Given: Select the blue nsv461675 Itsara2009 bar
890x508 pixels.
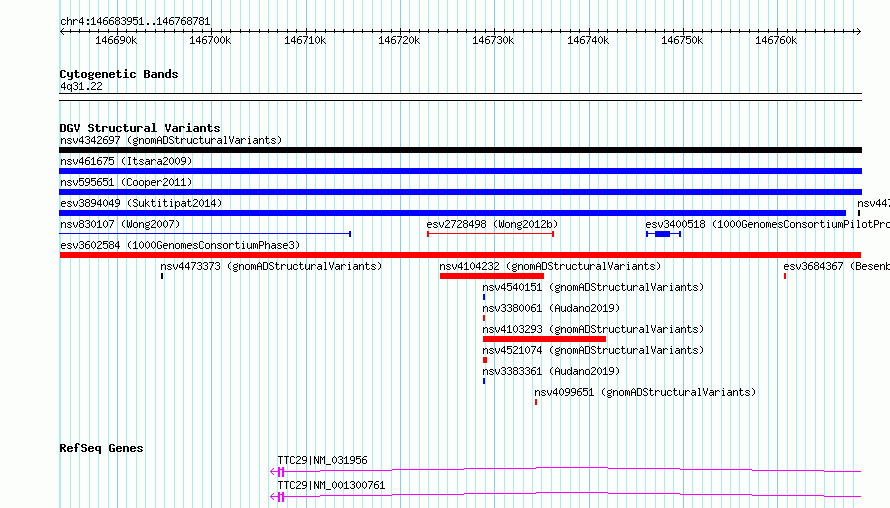Looking at the screenshot, I should [460, 171].
